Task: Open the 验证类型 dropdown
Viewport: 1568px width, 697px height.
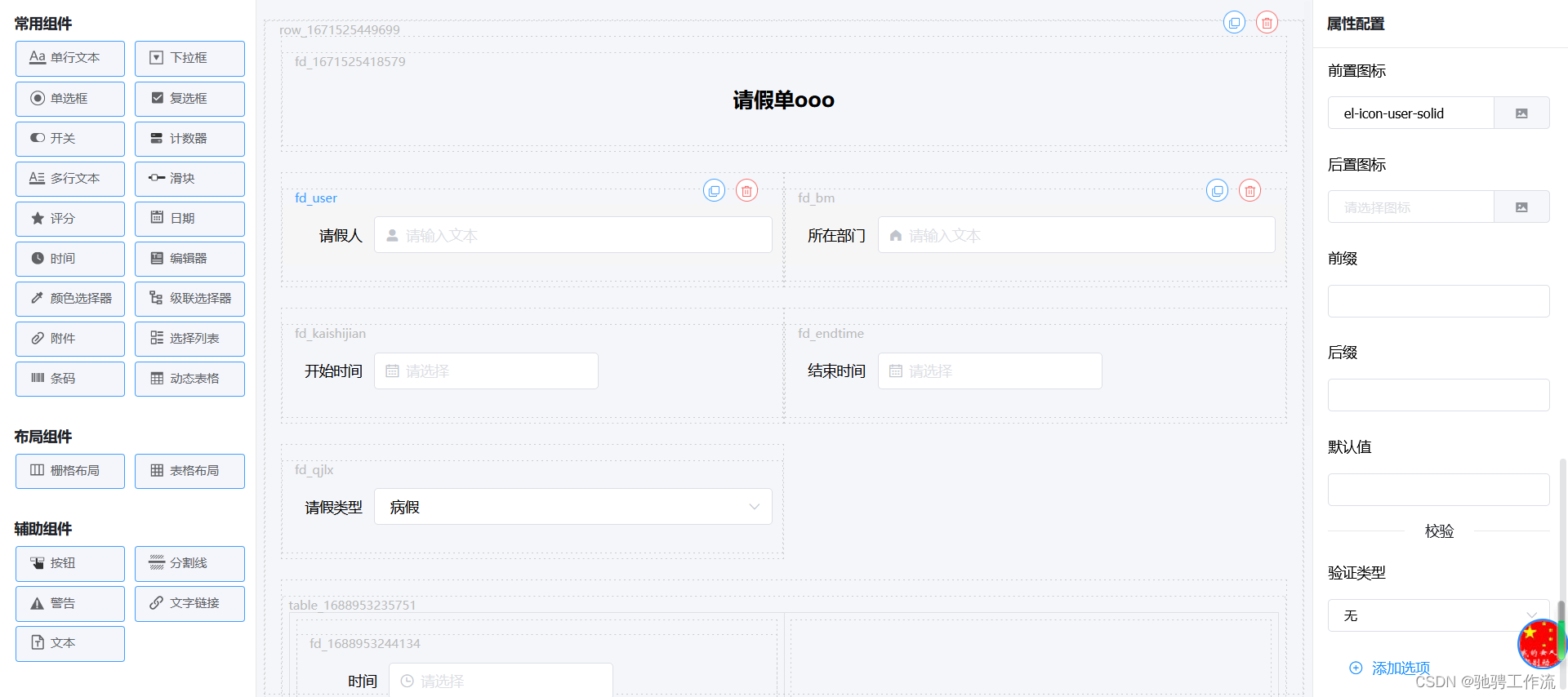Action: pyautogui.click(x=1439, y=615)
